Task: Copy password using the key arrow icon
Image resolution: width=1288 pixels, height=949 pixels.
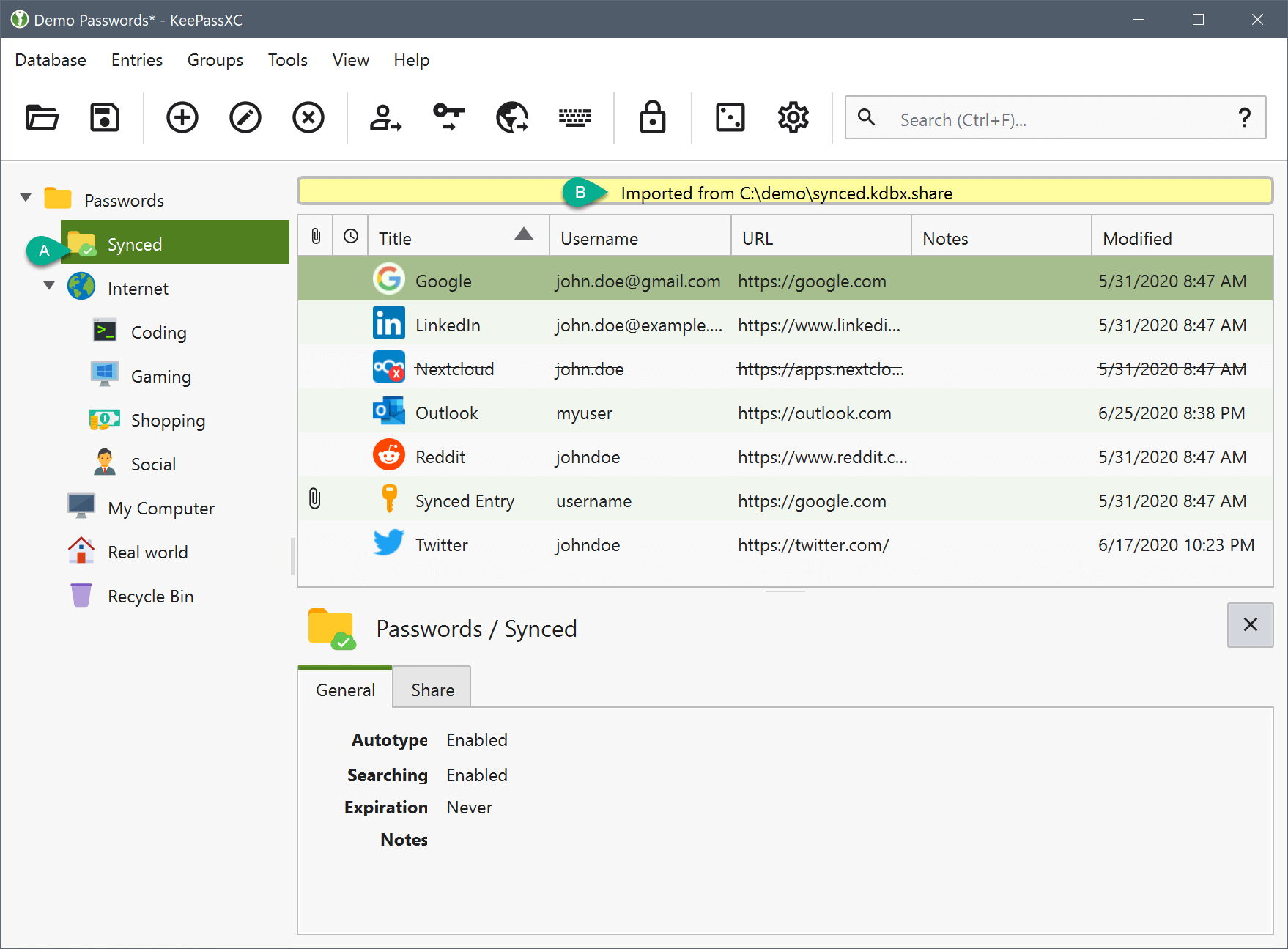Action: [x=448, y=117]
